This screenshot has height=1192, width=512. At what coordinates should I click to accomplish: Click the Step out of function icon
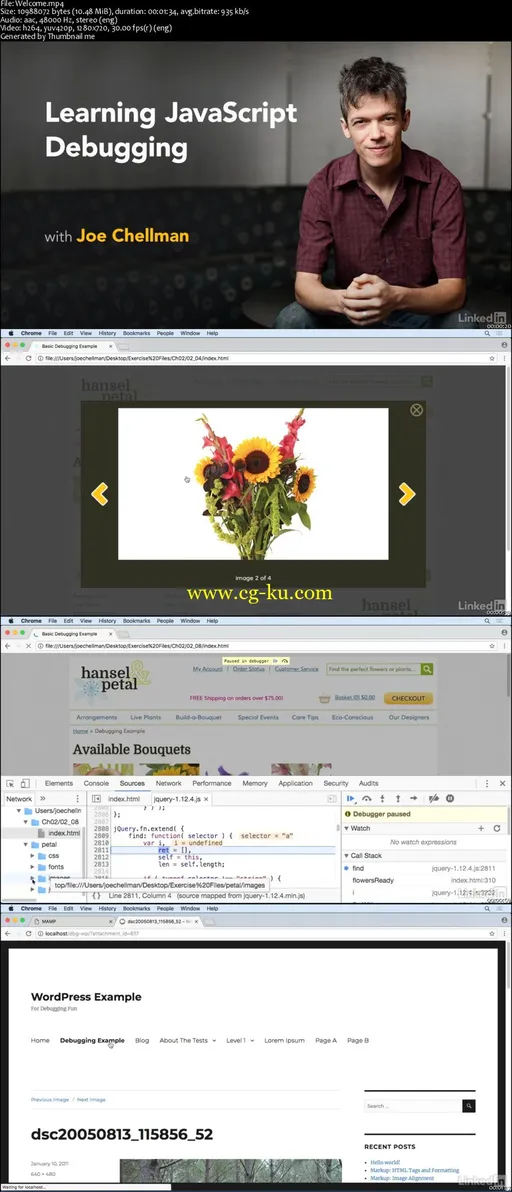[x=397, y=799]
